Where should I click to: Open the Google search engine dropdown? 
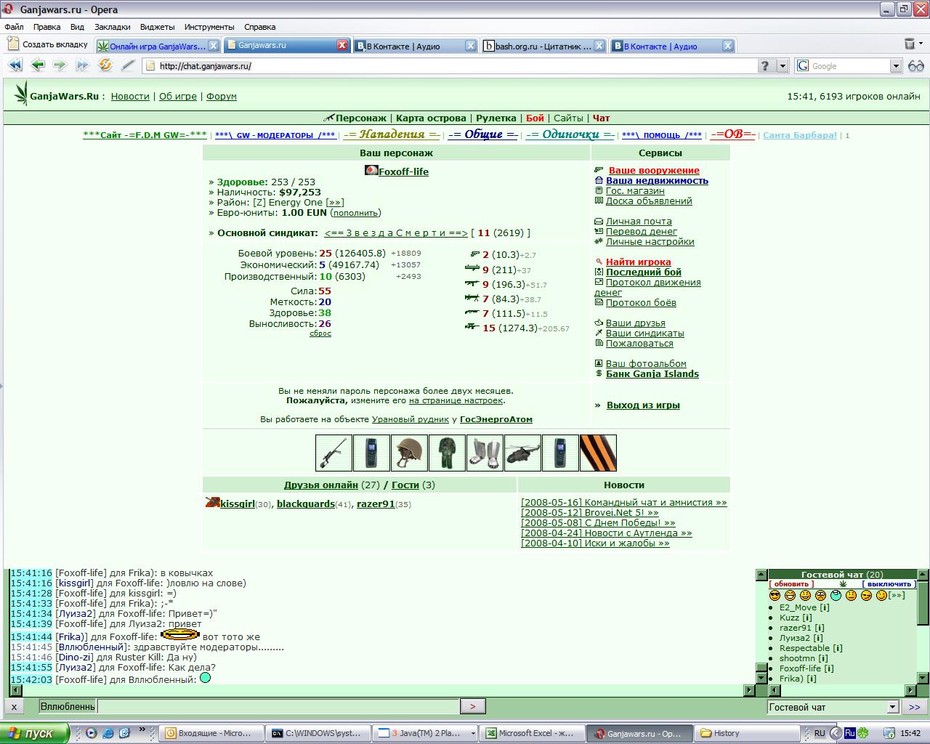896,66
